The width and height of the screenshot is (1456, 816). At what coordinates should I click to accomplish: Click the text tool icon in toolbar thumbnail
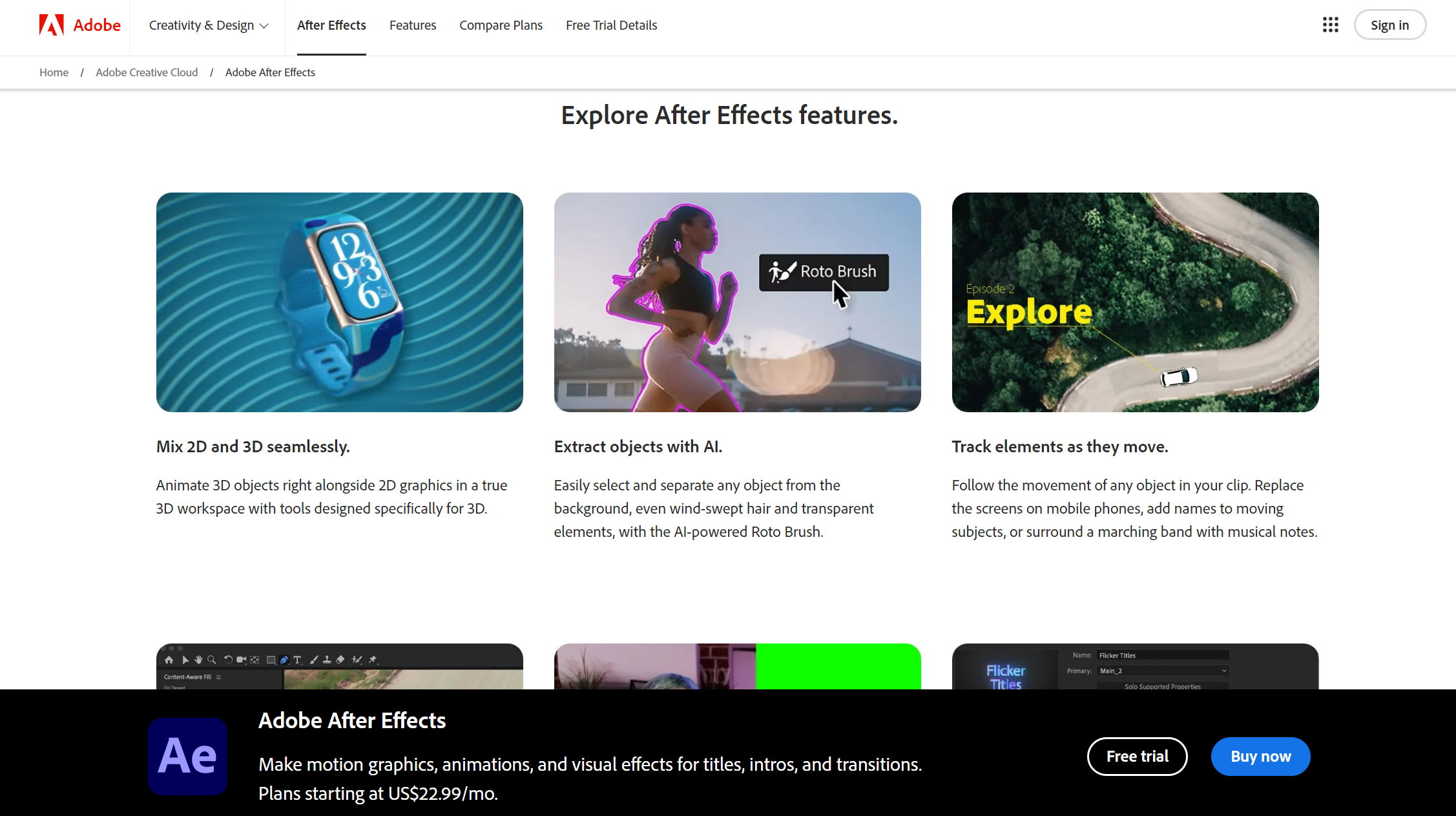point(297,660)
